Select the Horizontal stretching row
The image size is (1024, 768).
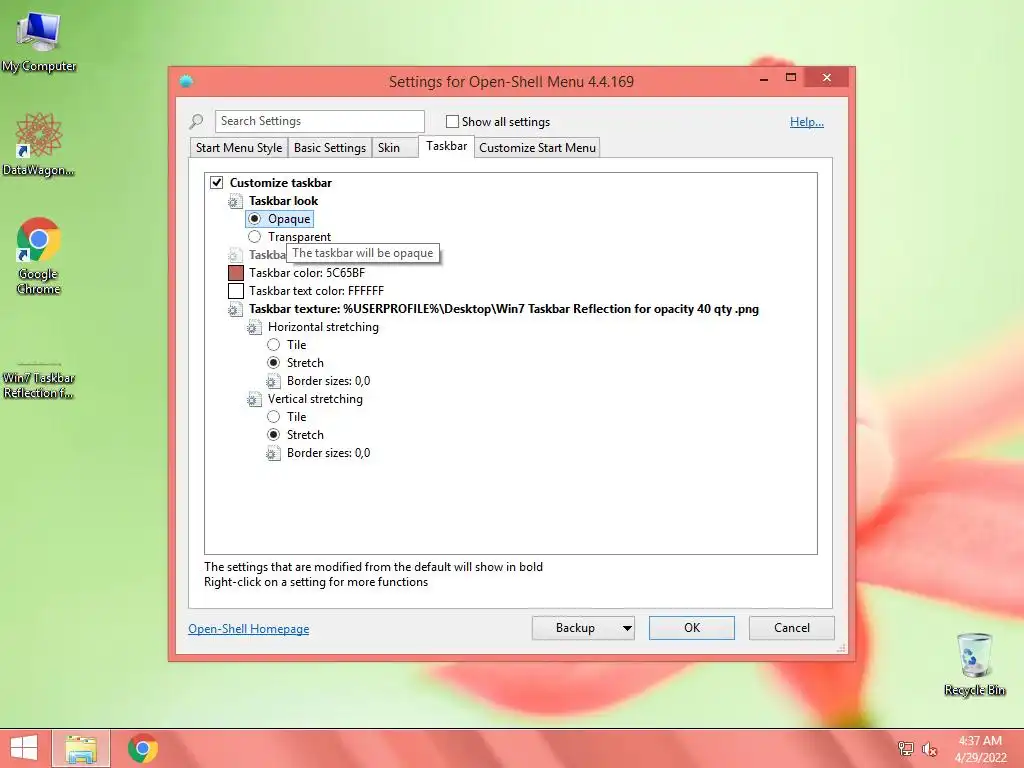(323, 327)
